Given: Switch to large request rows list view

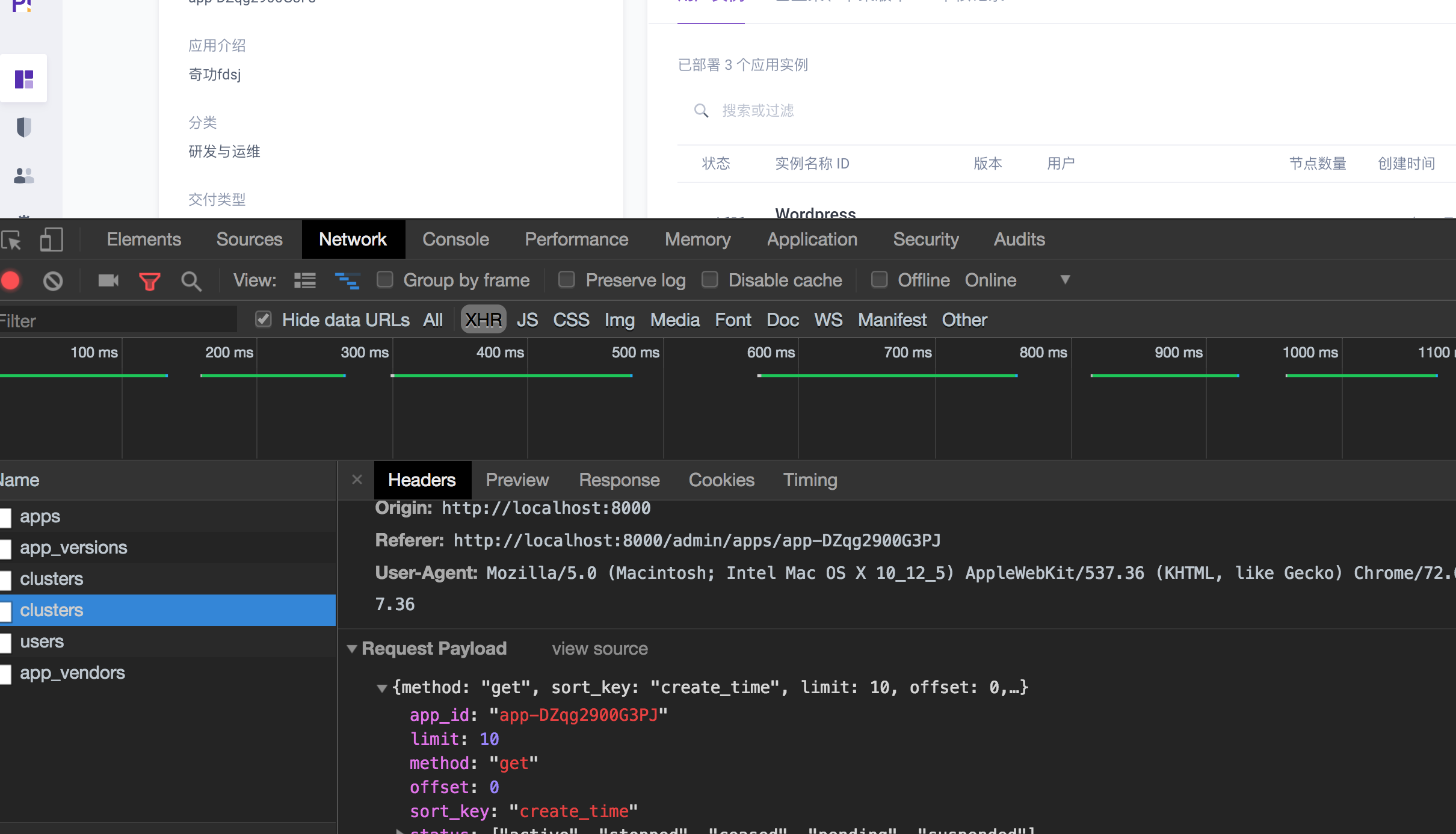Looking at the screenshot, I should (x=304, y=280).
